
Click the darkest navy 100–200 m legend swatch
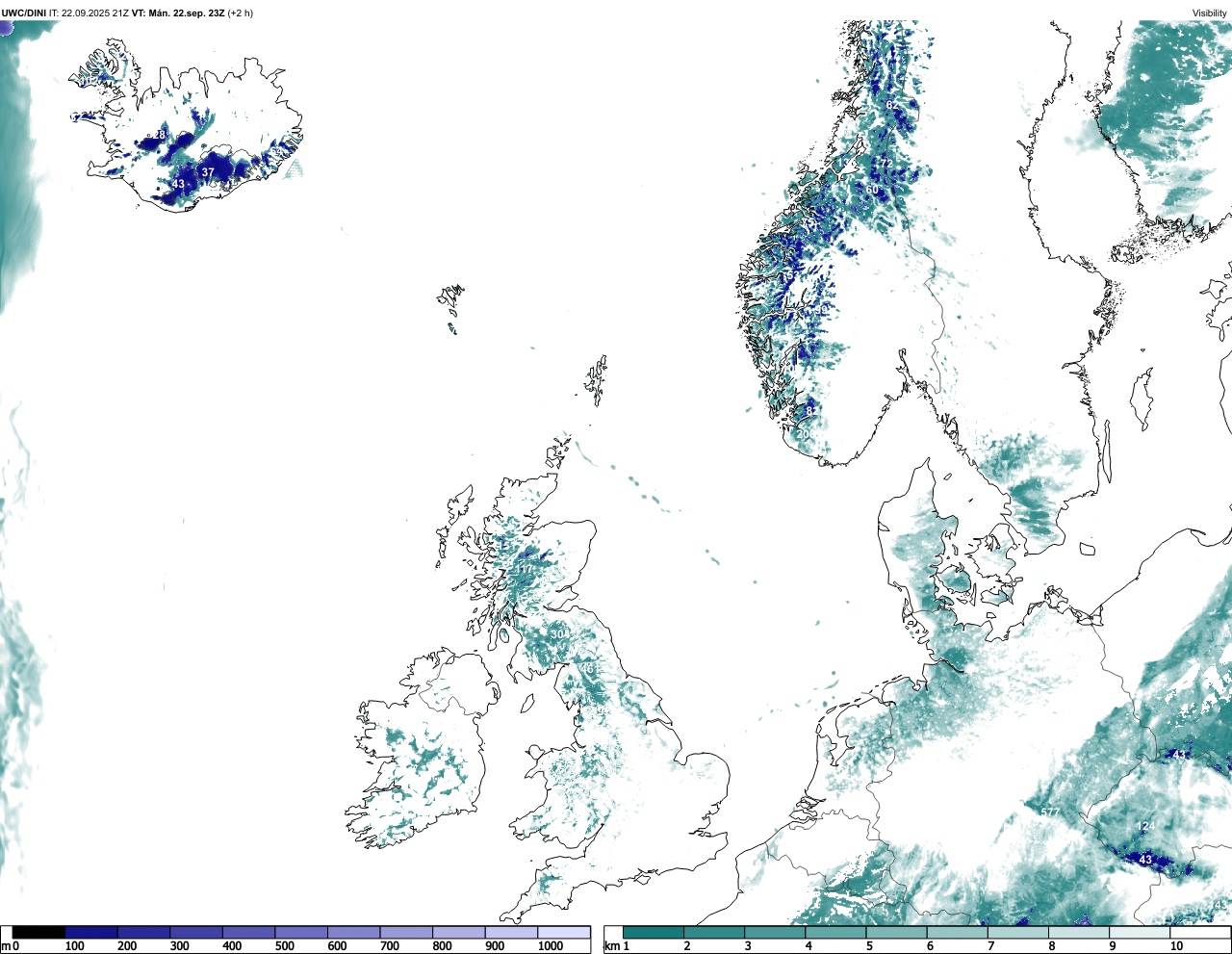click(x=91, y=932)
